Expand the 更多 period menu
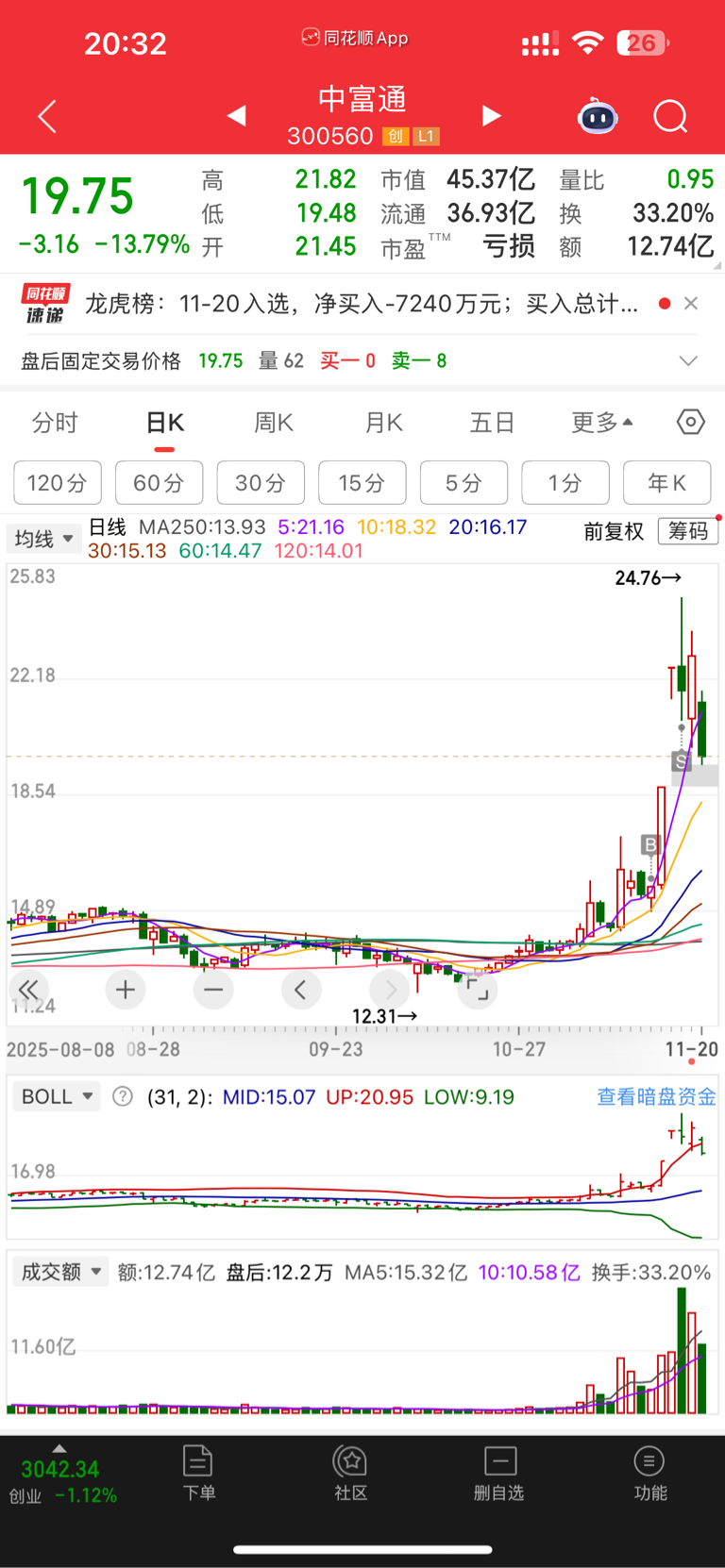Image resolution: width=725 pixels, height=1568 pixels. [602, 423]
